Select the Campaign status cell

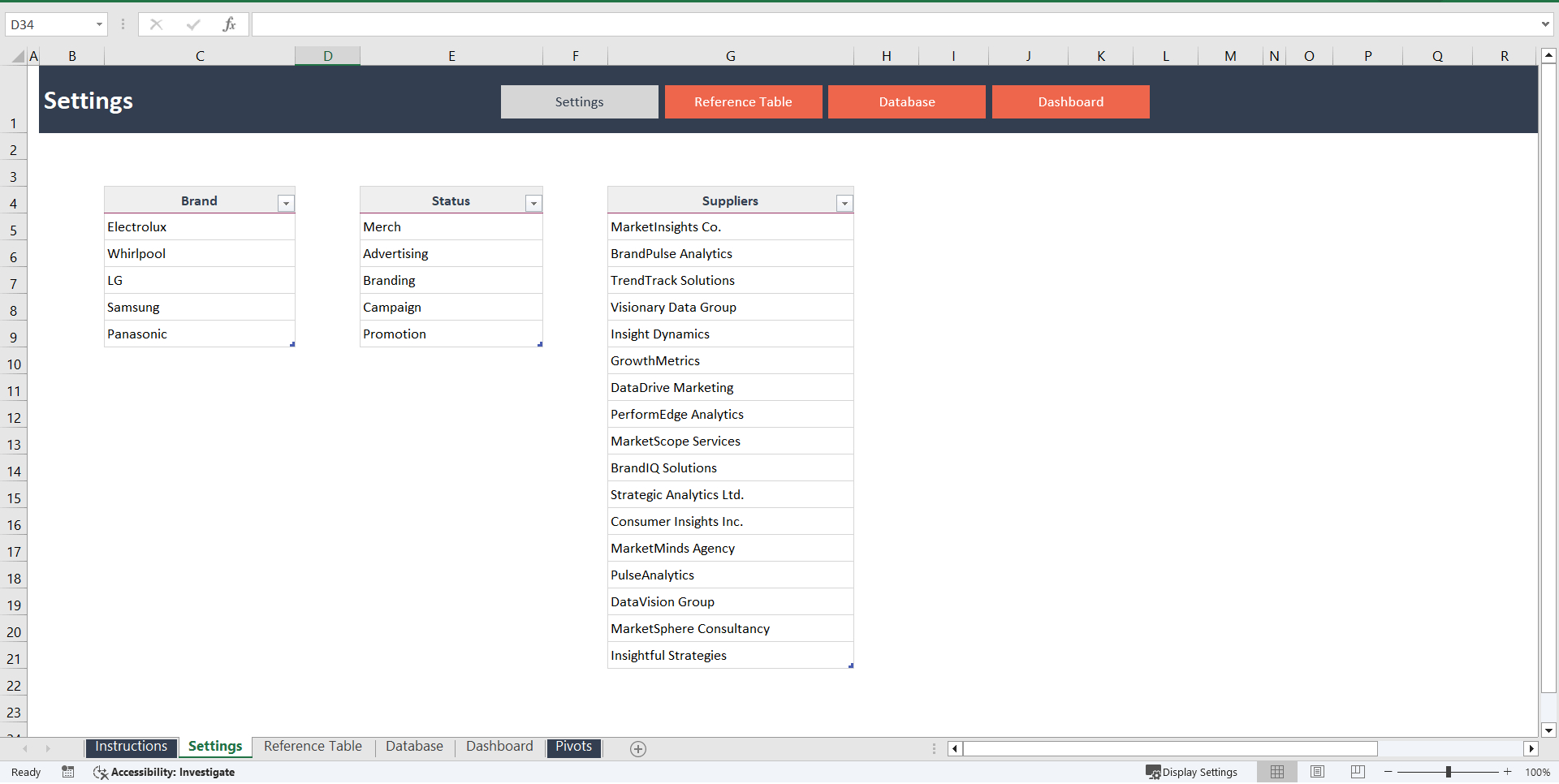451,308
